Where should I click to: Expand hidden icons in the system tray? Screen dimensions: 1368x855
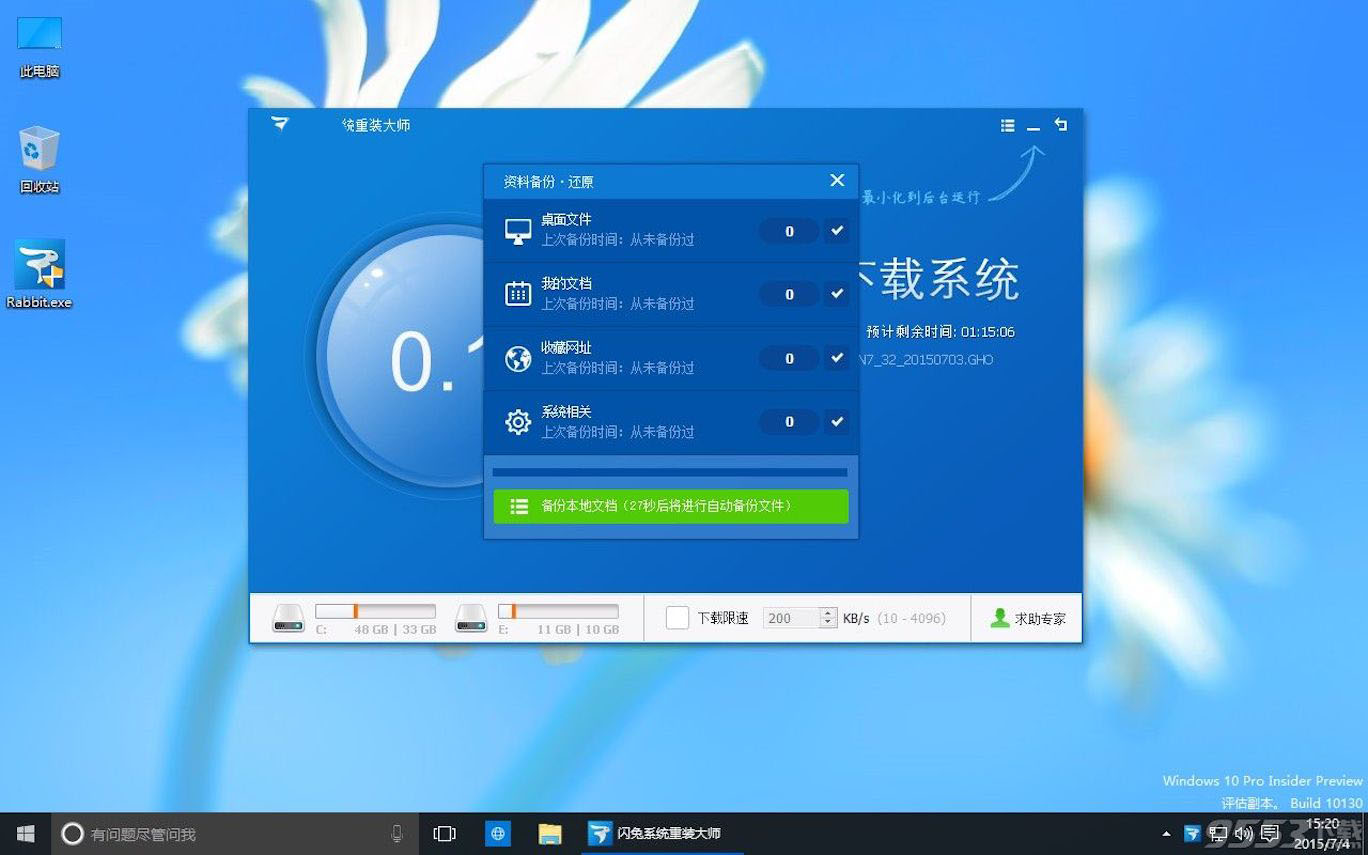[1166, 833]
